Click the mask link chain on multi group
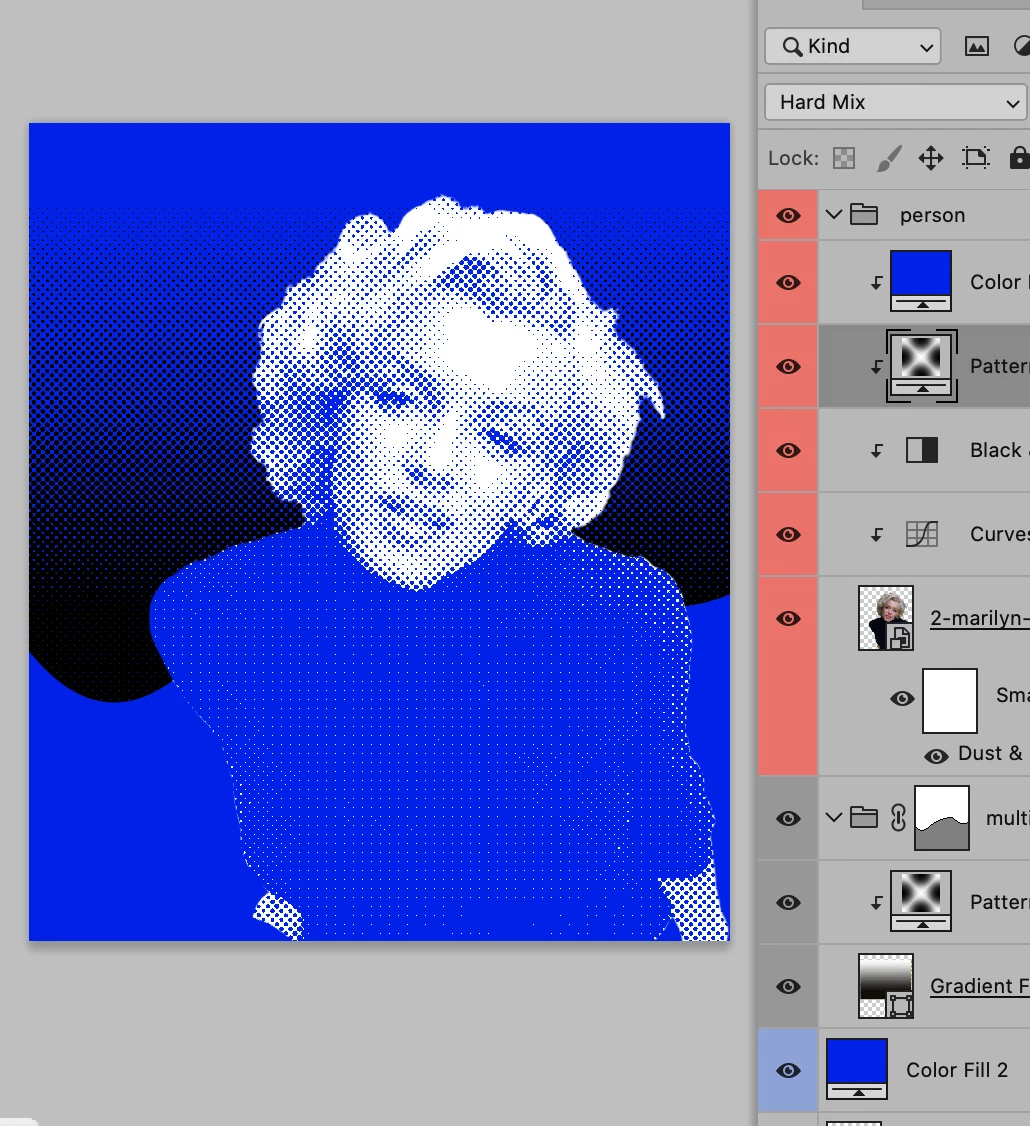The image size is (1030, 1126). pyautogui.click(x=898, y=818)
